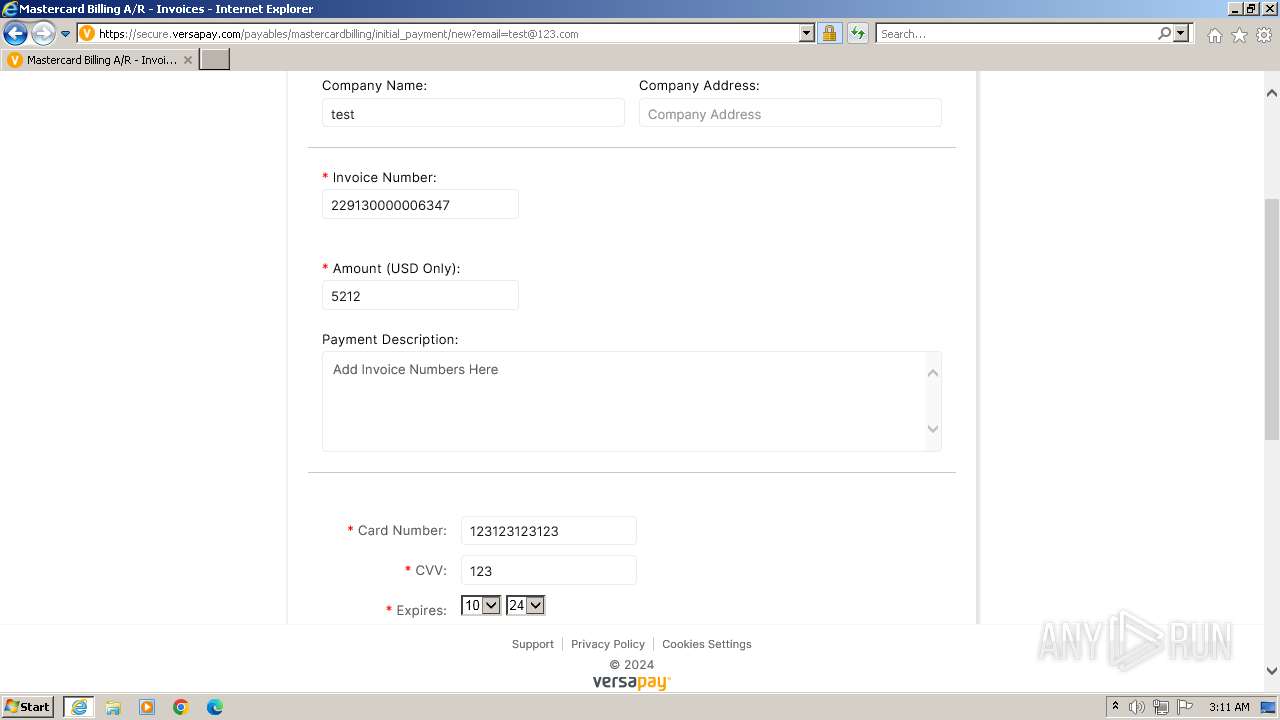1280x720 pixels.
Task: Open the Support link
Action: click(x=532, y=644)
